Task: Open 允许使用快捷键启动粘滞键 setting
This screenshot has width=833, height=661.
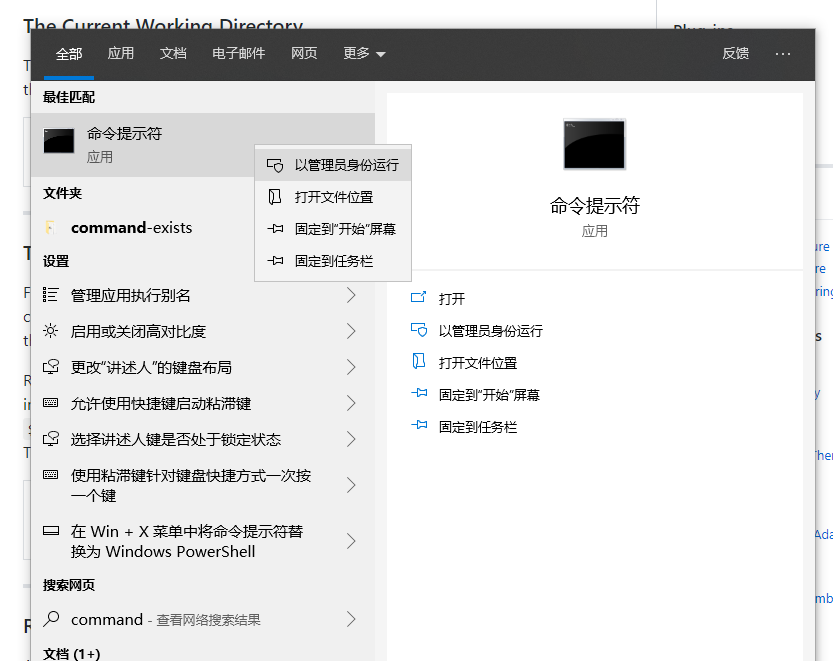Action: point(203,403)
